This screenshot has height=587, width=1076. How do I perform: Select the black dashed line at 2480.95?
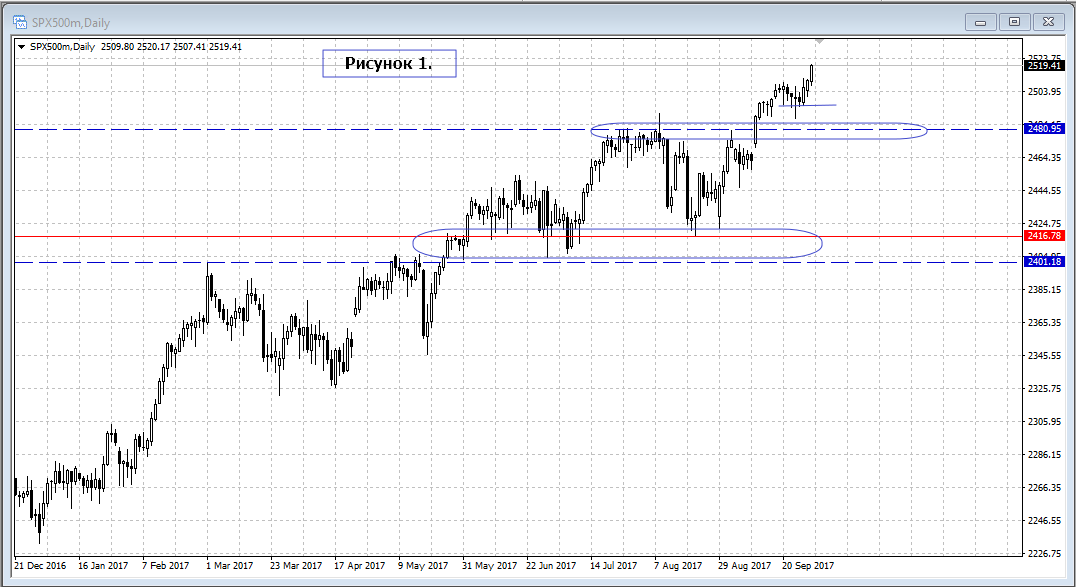pos(300,129)
